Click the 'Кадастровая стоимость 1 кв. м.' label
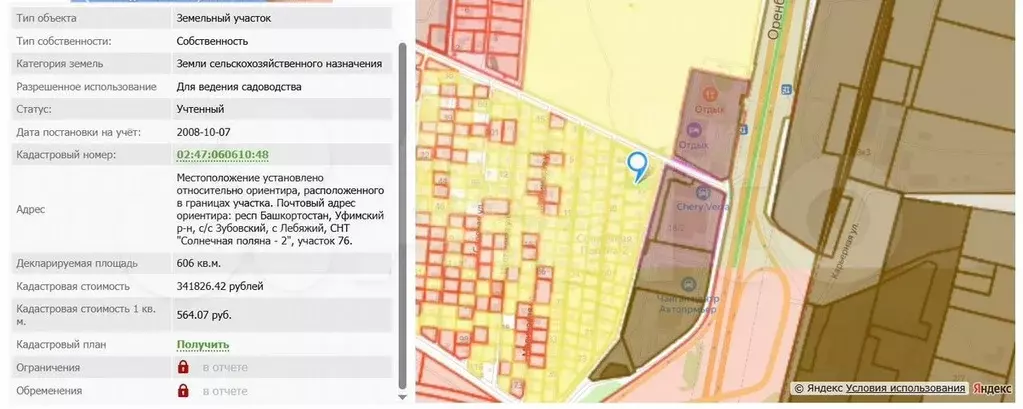Viewport: 1023px width, 409px height. click(86, 315)
